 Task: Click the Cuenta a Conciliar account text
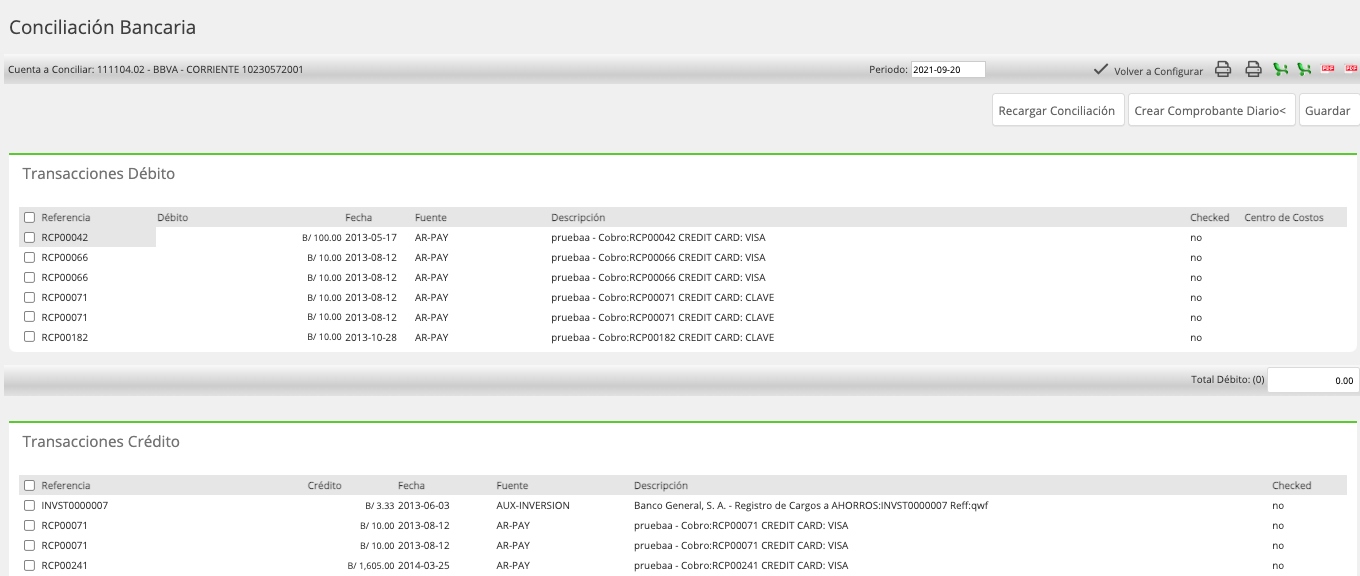[x=155, y=70]
